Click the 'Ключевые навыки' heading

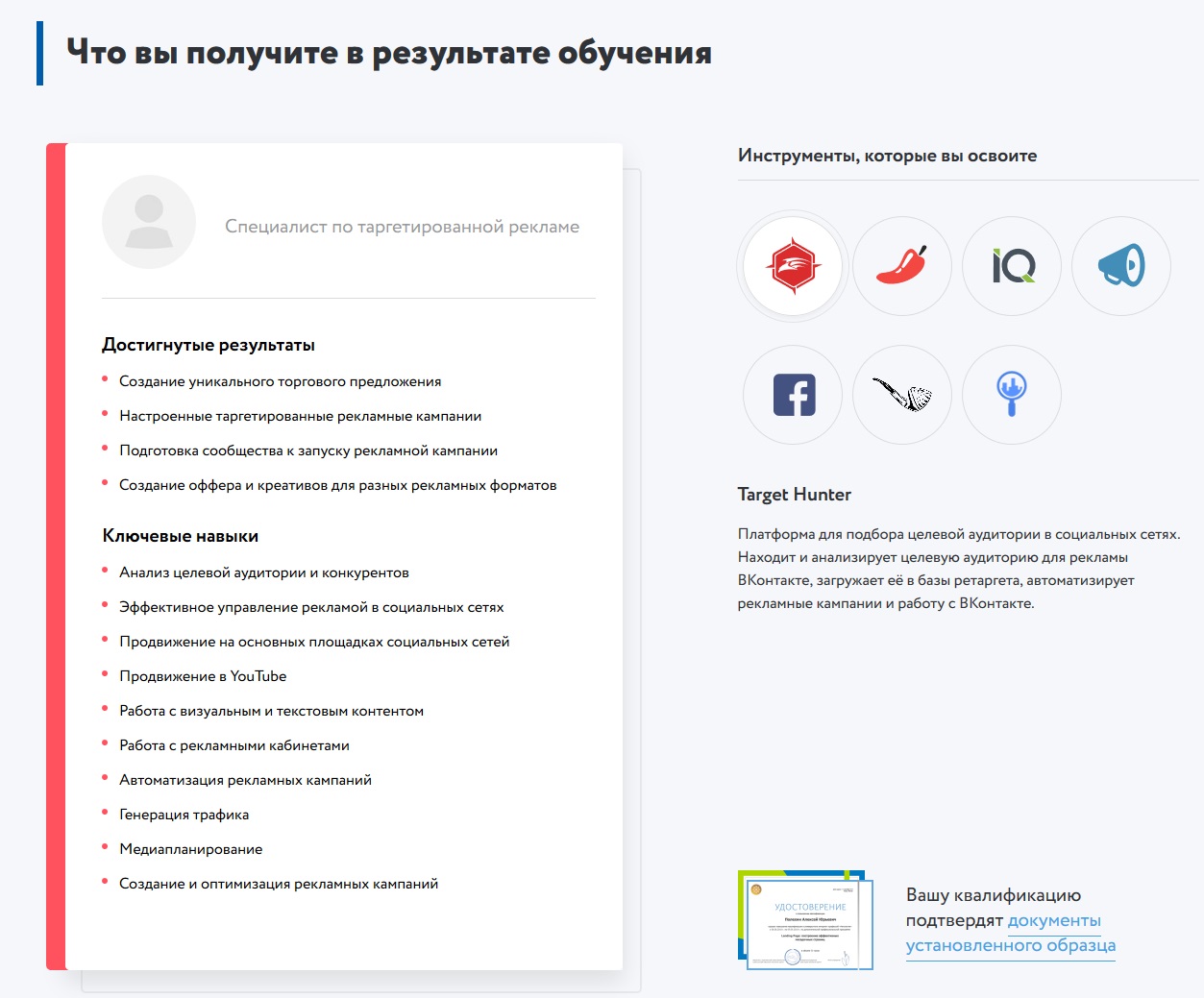(x=181, y=536)
